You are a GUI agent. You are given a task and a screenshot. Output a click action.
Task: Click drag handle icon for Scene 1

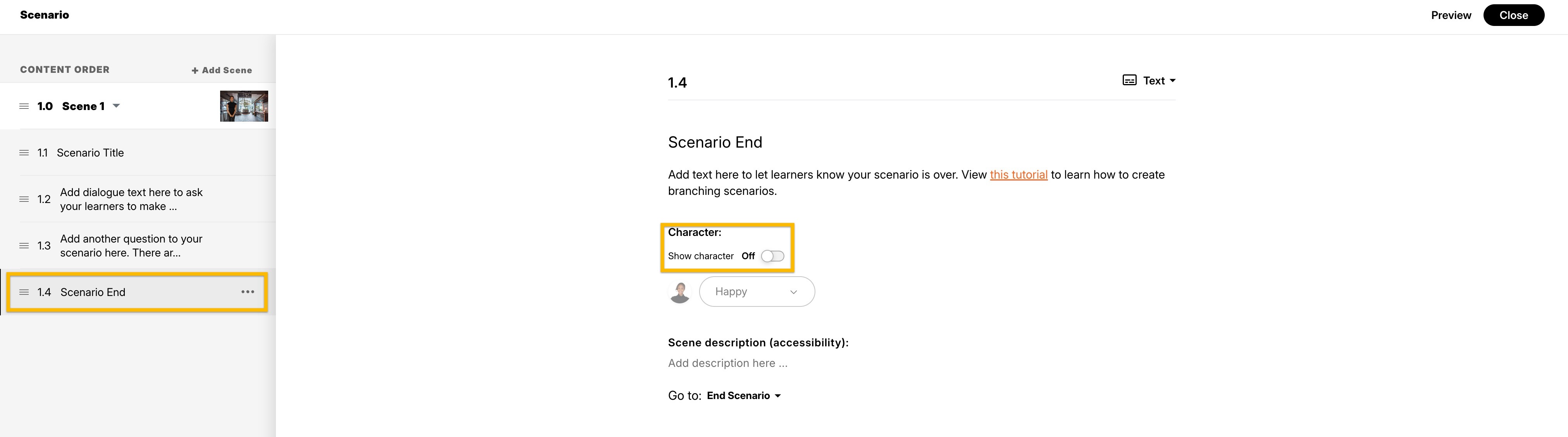click(x=24, y=107)
